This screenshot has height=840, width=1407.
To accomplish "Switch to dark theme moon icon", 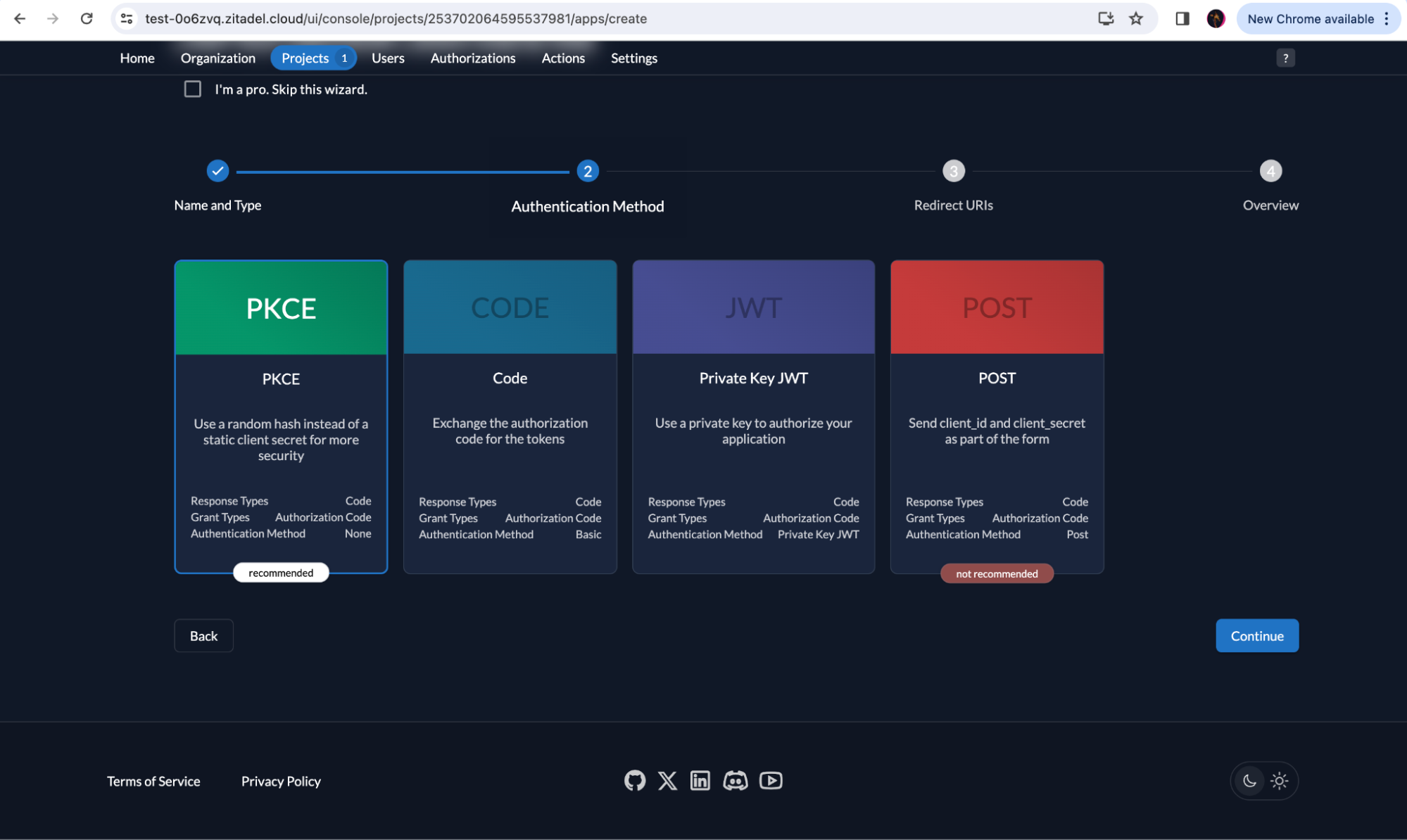I will [x=1249, y=780].
